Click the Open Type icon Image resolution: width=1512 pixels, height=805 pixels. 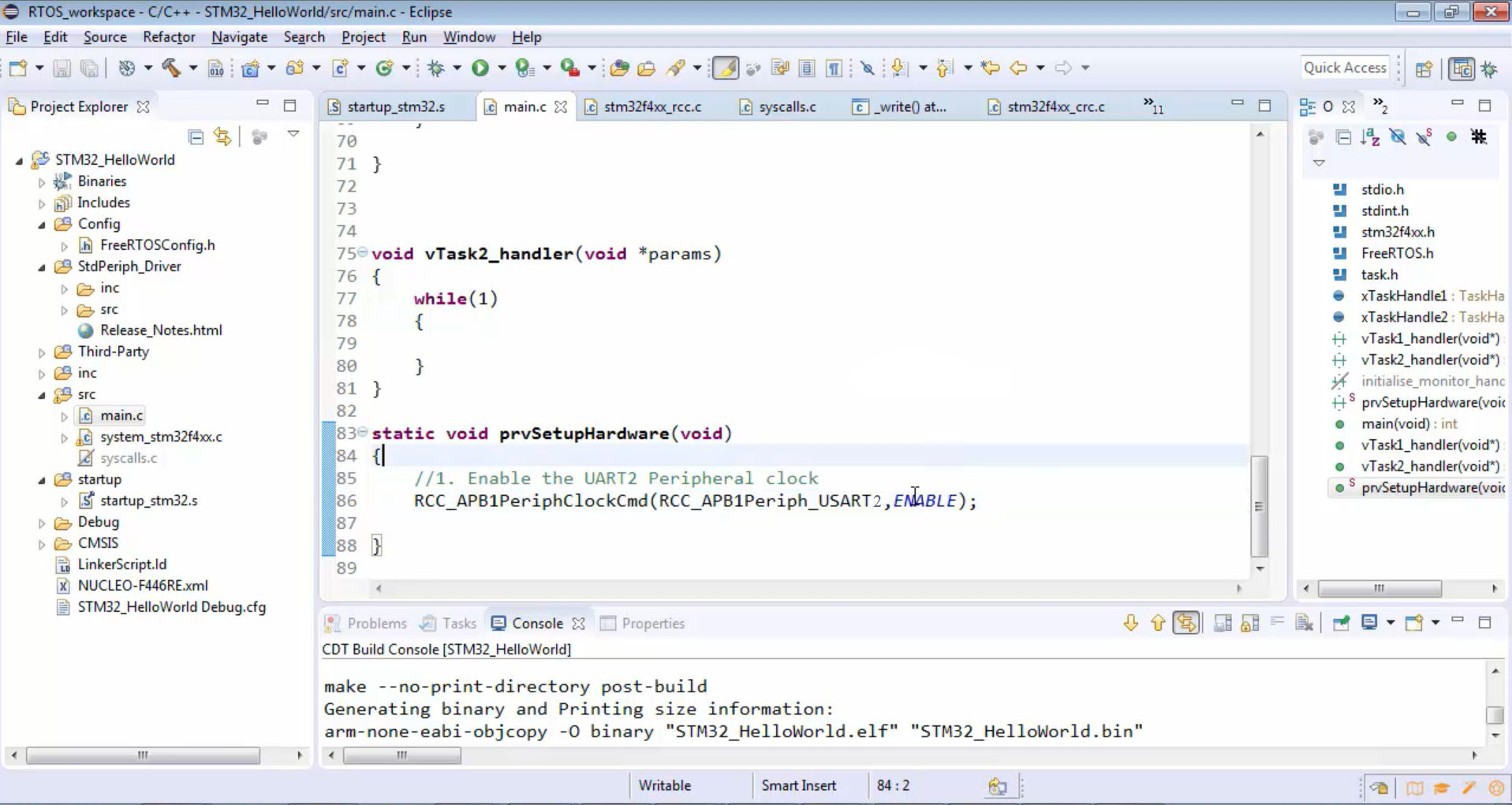pos(619,69)
